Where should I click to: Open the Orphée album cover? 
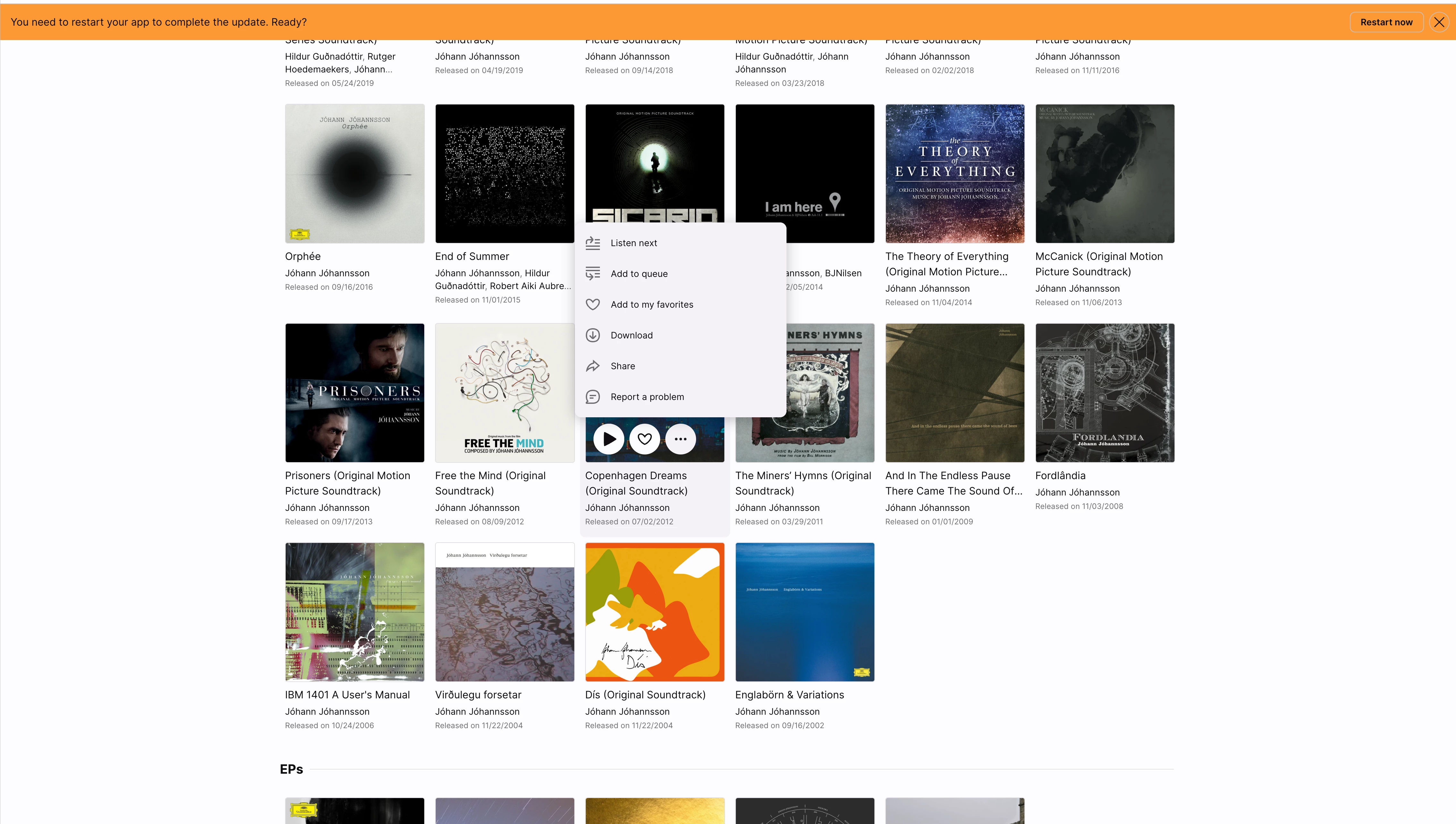point(354,174)
